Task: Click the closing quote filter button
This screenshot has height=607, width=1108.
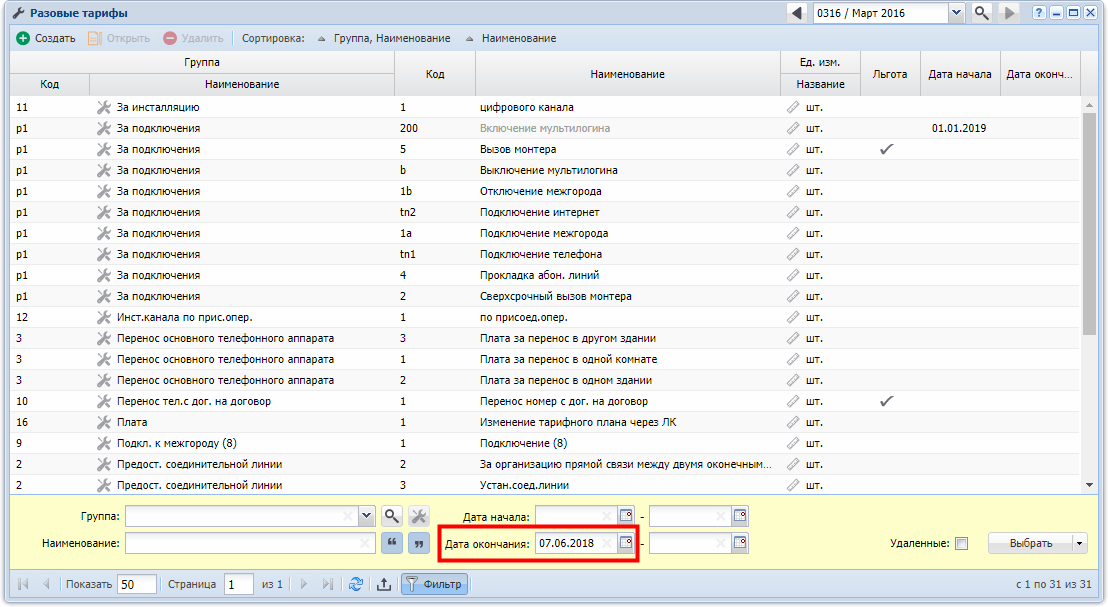Action: tap(419, 543)
